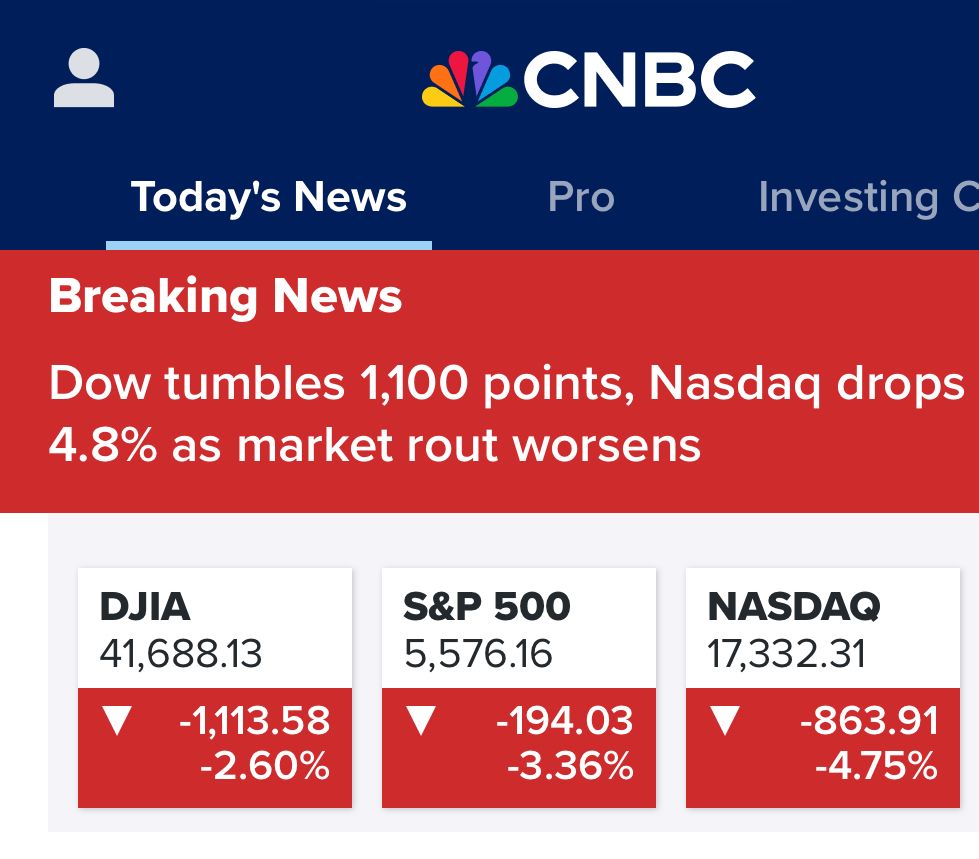Click the CNBC wordmark text
The height and width of the screenshot is (859, 979).
pyautogui.click(x=638, y=80)
